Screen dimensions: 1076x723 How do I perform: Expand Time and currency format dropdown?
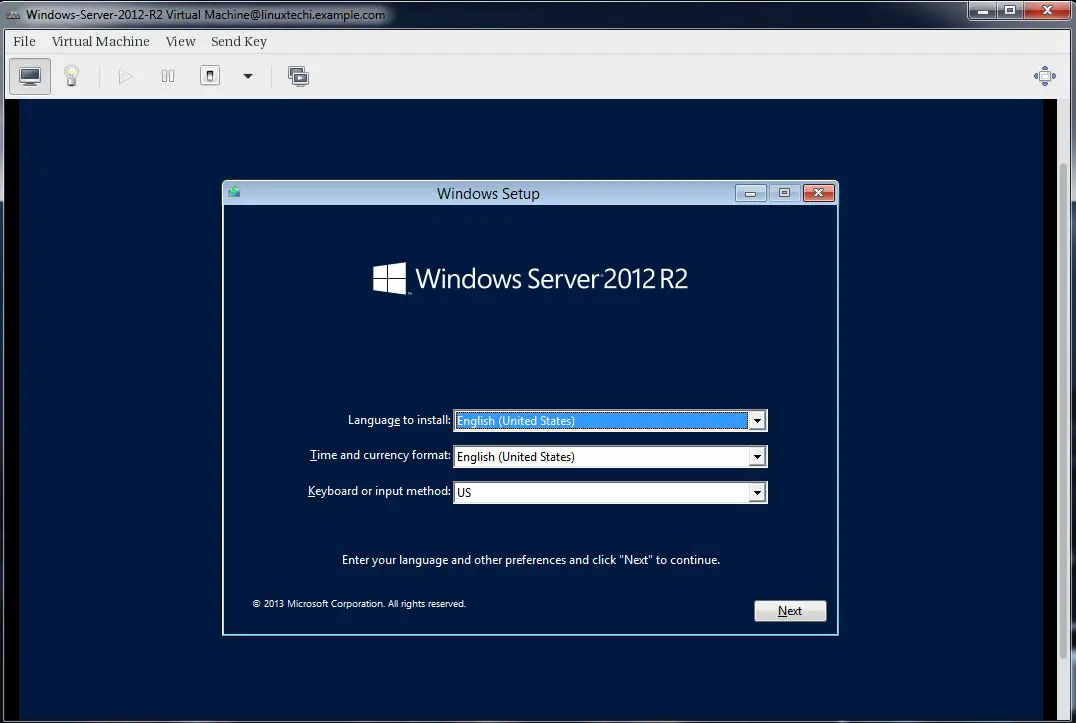click(757, 456)
